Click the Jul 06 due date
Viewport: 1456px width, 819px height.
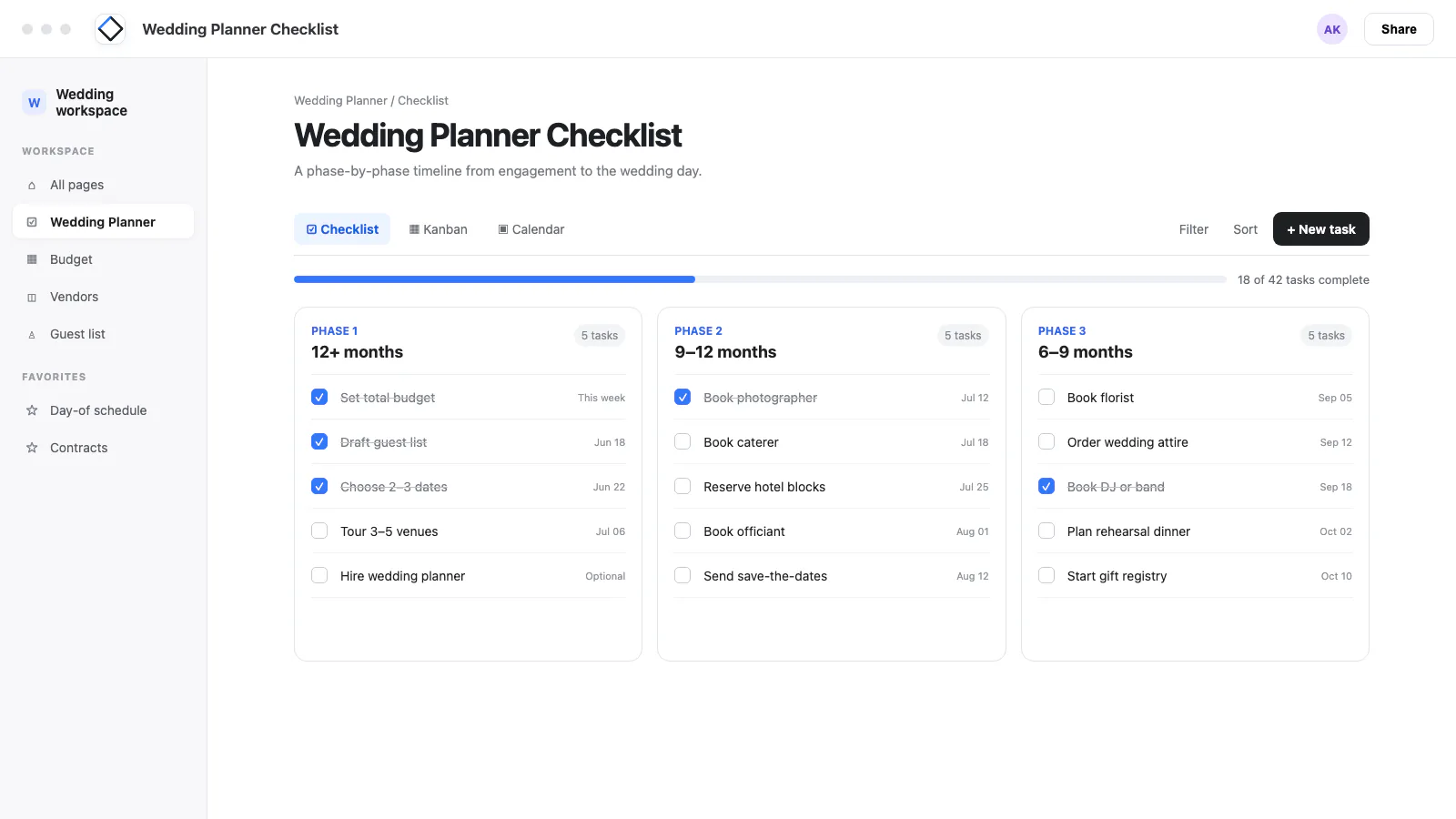click(x=611, y=531)
